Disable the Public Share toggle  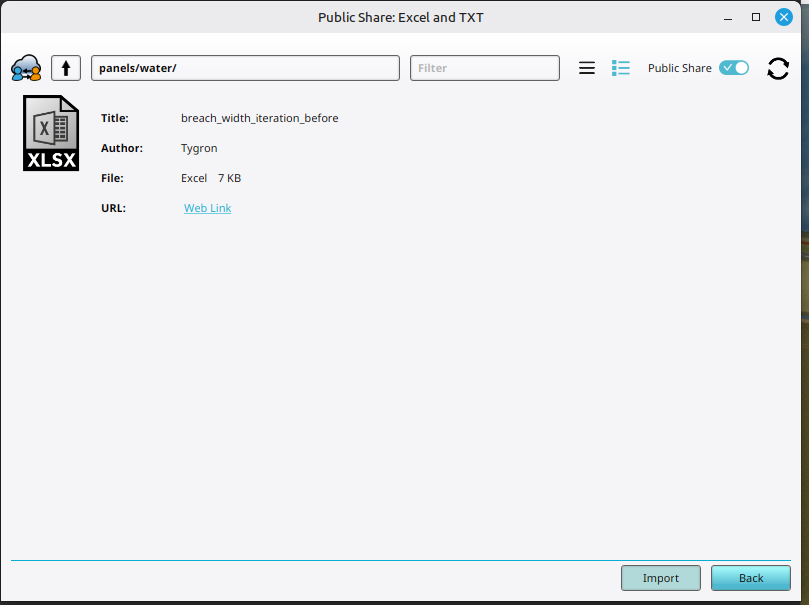(733, 67)
